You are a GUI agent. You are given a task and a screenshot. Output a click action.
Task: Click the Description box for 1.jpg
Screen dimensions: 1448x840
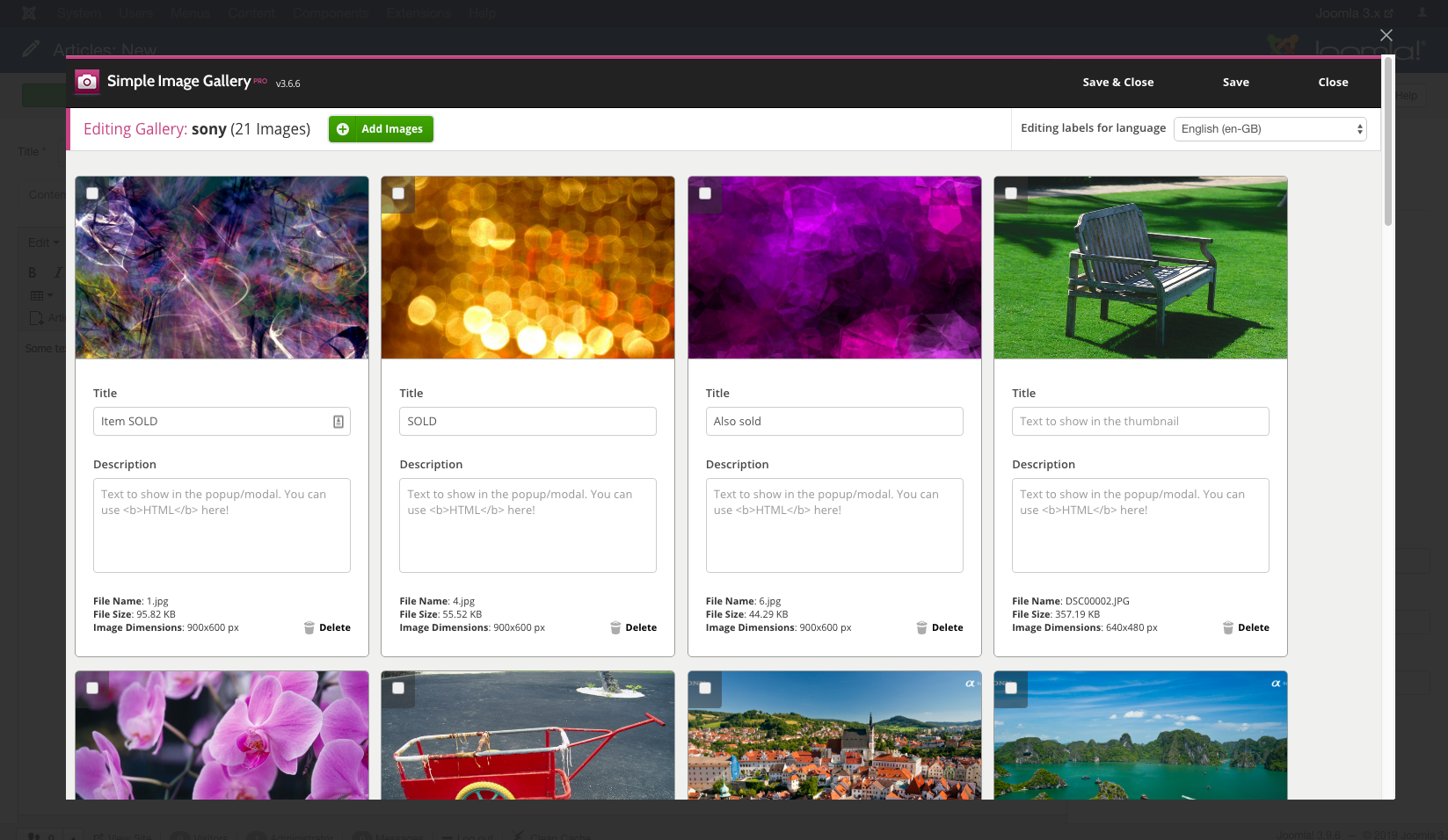pyautogui.click(x=222, y=525)
